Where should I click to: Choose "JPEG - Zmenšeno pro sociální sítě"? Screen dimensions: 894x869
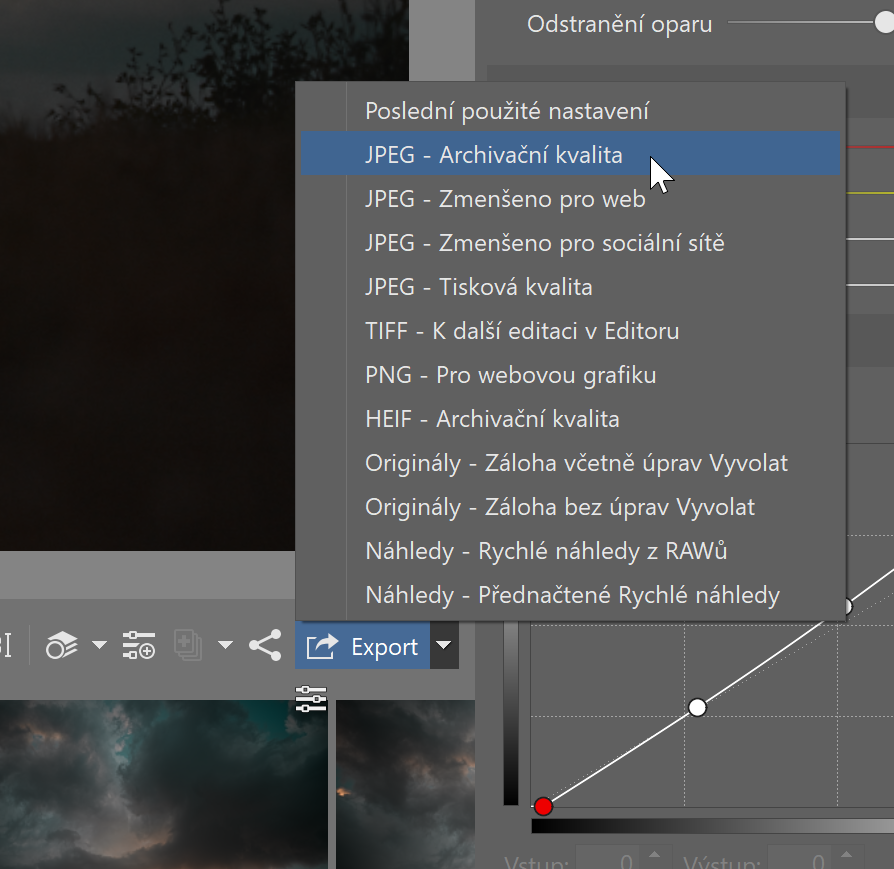[x=545, y=243]
